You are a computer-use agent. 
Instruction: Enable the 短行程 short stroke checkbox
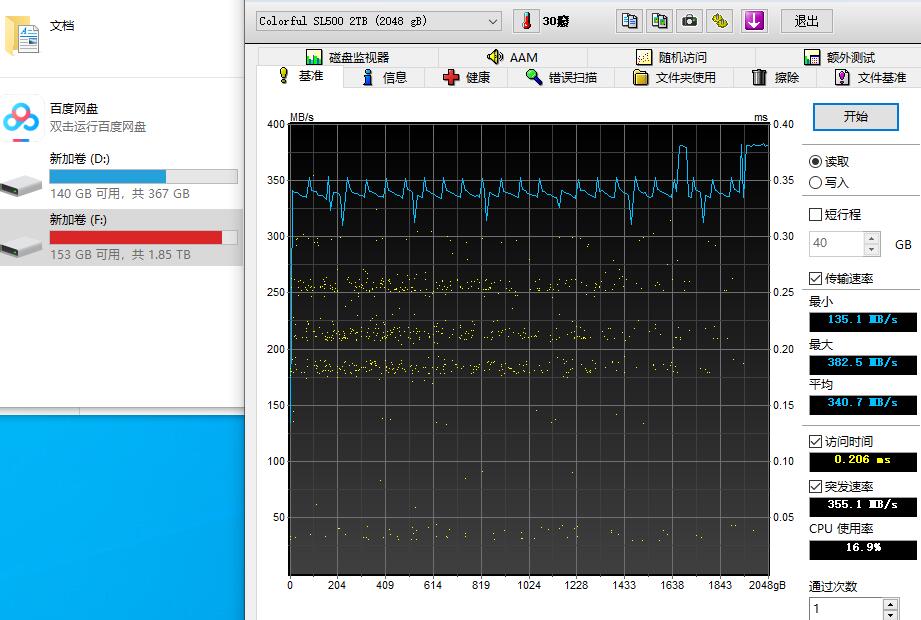pyautogui.click(x=816, y=214)
